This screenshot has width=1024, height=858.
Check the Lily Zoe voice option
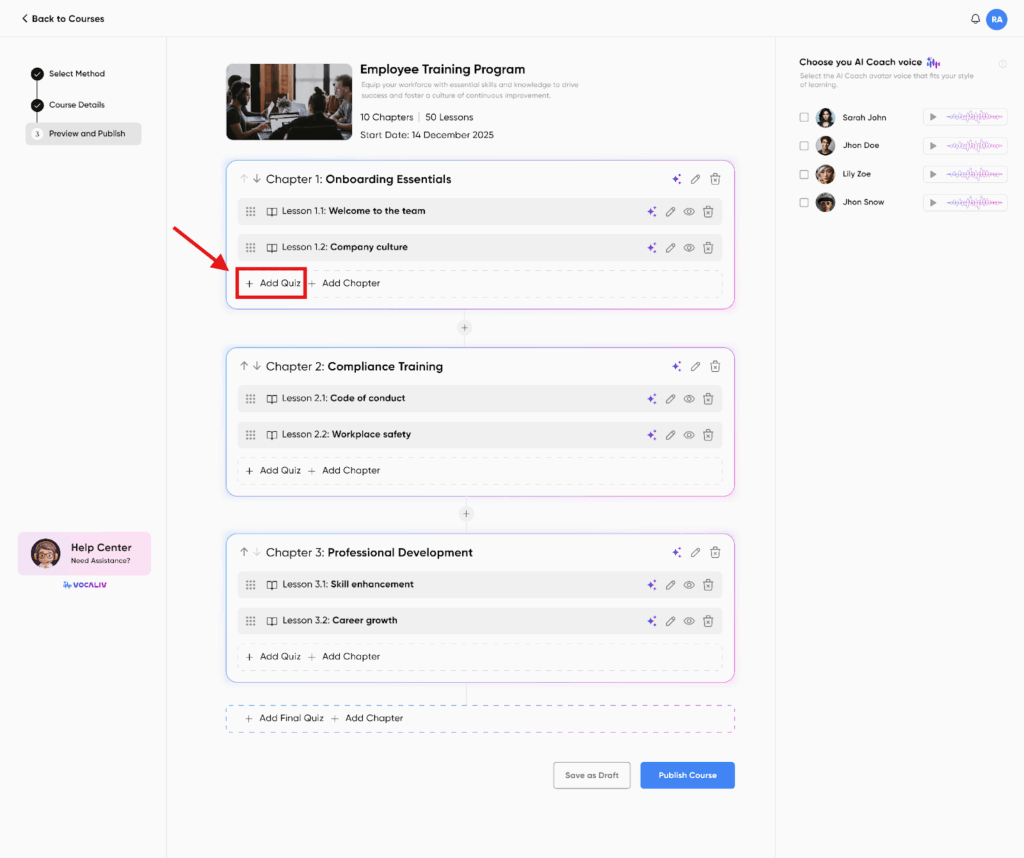[x=804, y=174]
